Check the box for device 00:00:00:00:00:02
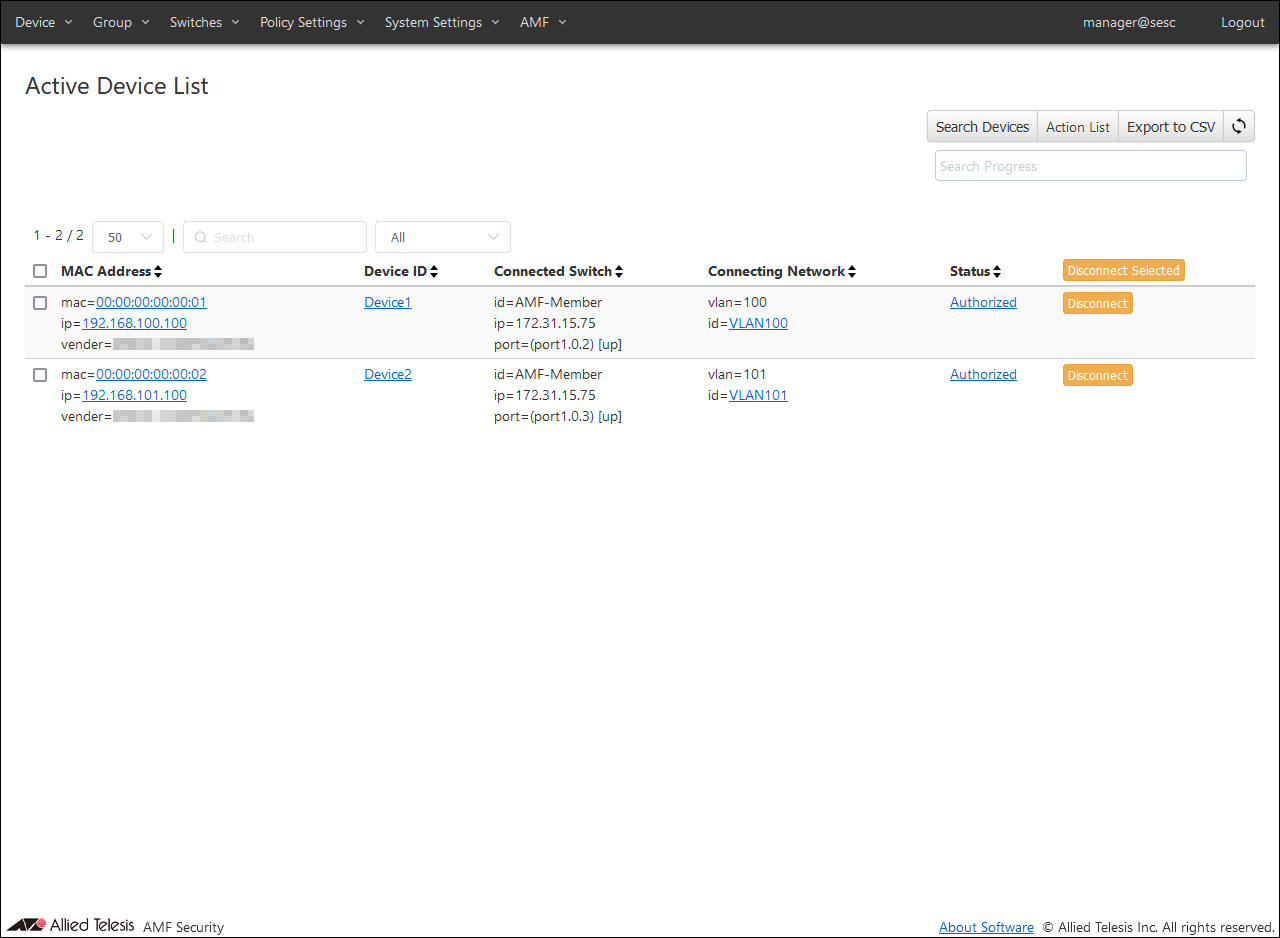This screenshot has width=1280, height=938. click(x=40, y=375)
